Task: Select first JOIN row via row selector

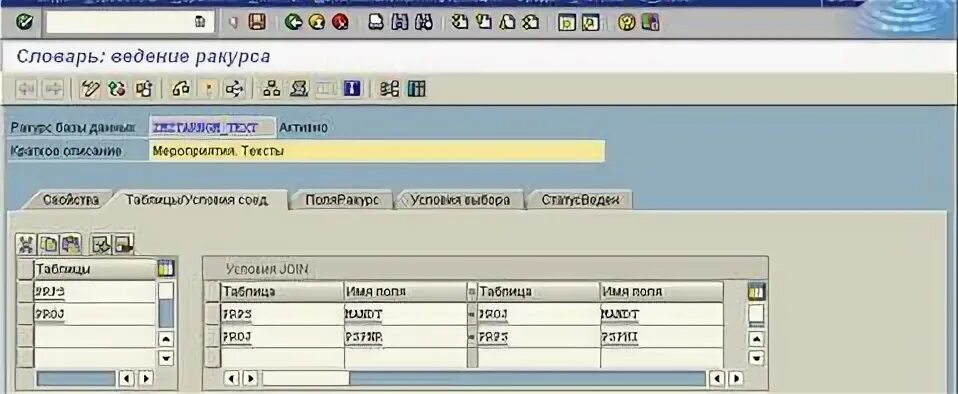Action: pyautogui.click(x=212, y=315)
